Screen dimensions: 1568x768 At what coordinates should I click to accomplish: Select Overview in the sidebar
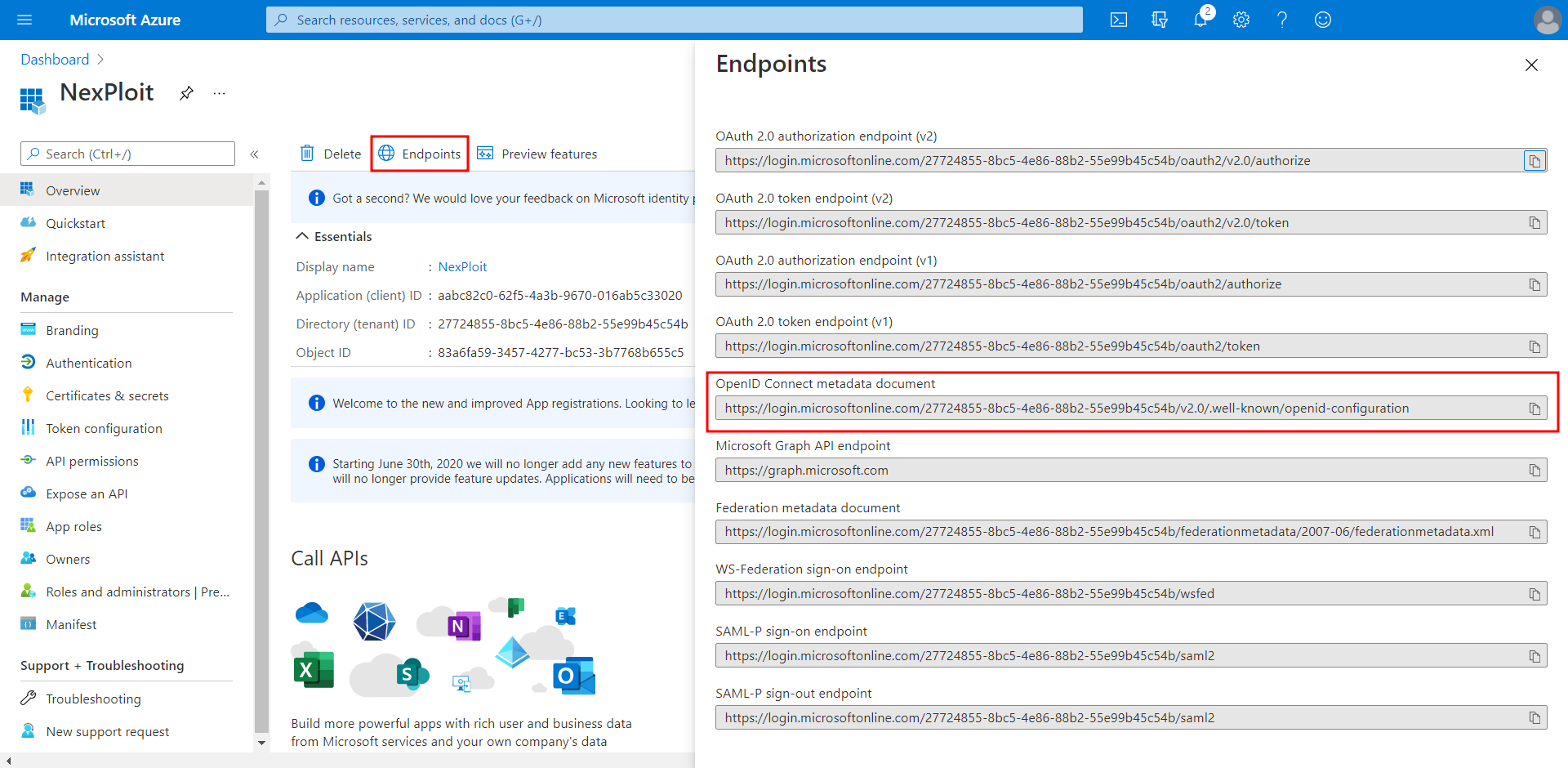pyautogui.click(x=127, y=190)
